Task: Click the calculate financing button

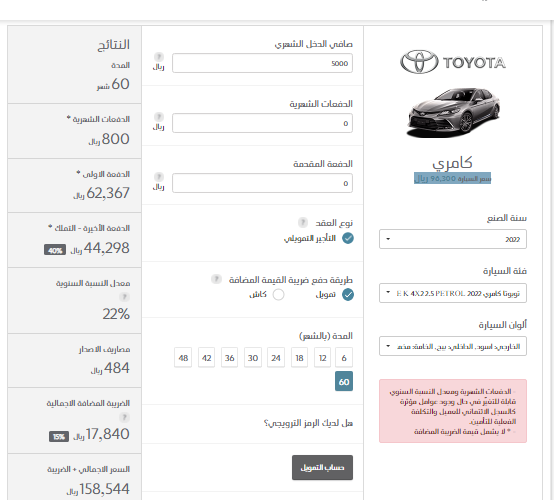Action: [322, 467]
